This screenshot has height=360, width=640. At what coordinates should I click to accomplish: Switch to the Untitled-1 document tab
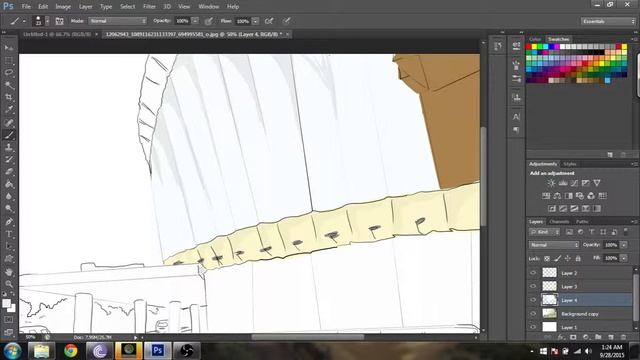click(57, 34)
